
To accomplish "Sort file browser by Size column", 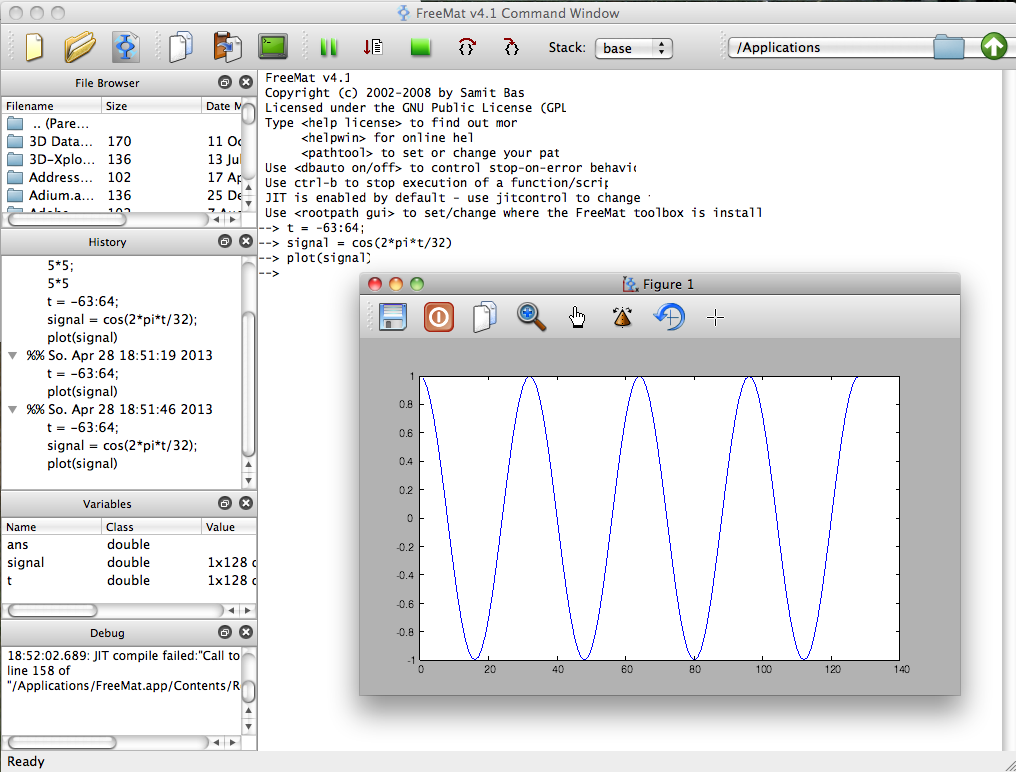I will tap(151, 106).
